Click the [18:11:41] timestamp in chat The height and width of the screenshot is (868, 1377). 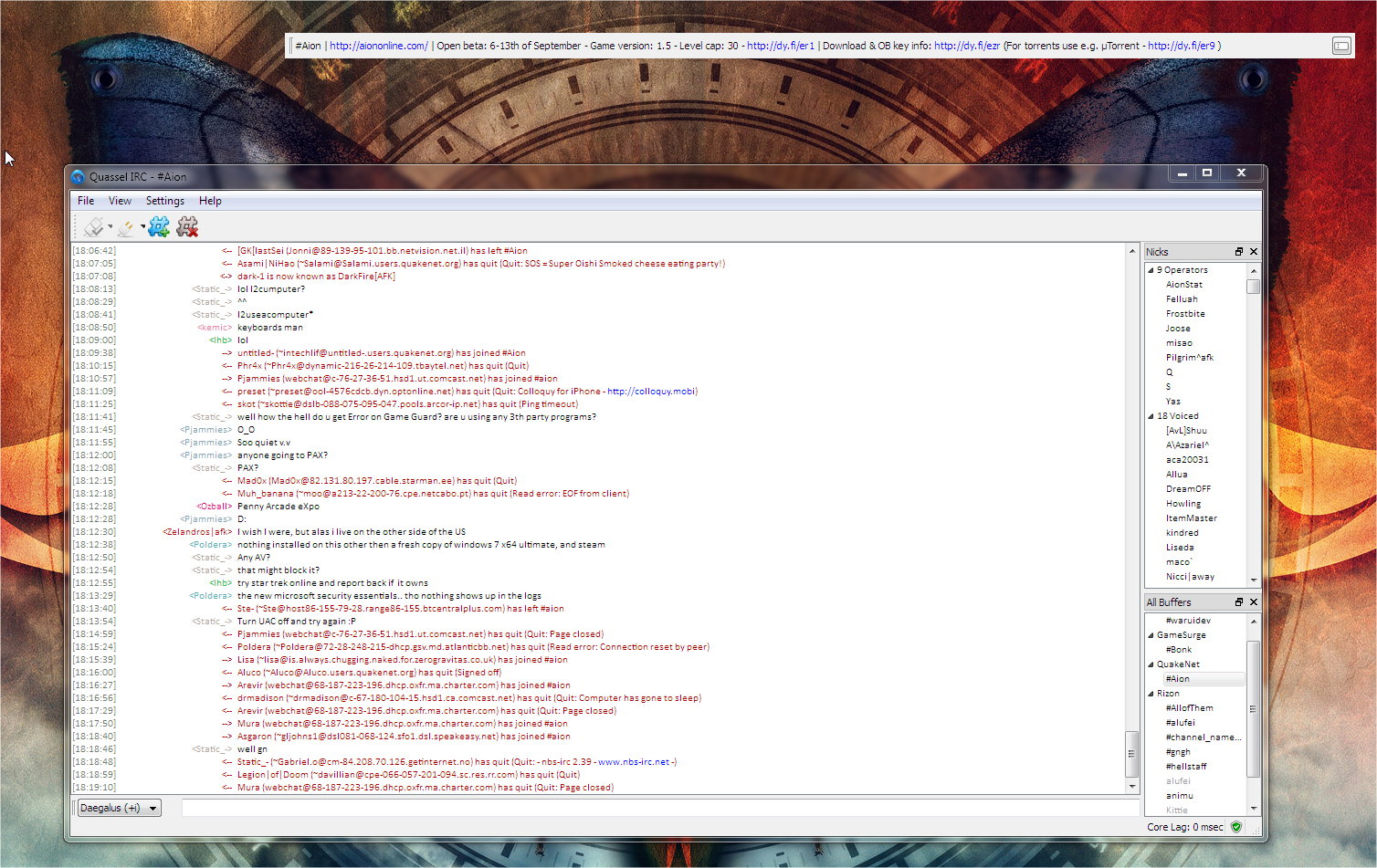[x=94, y=417]
